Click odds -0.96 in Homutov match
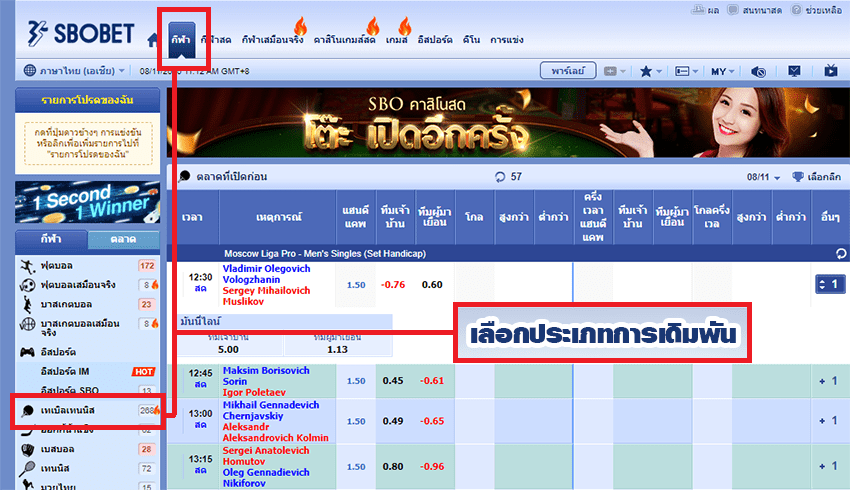Image resolution: width=850 pixels, height=490 pixels. (432, 466)
